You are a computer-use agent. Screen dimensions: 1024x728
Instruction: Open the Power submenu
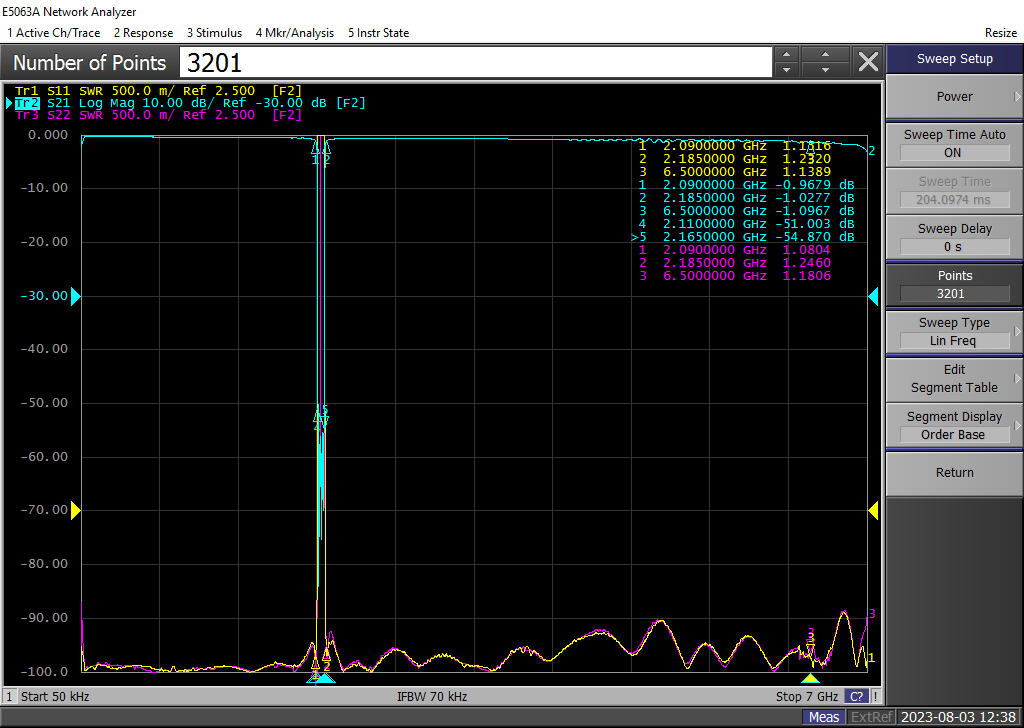pyautogui.click(x=954, y=97)
